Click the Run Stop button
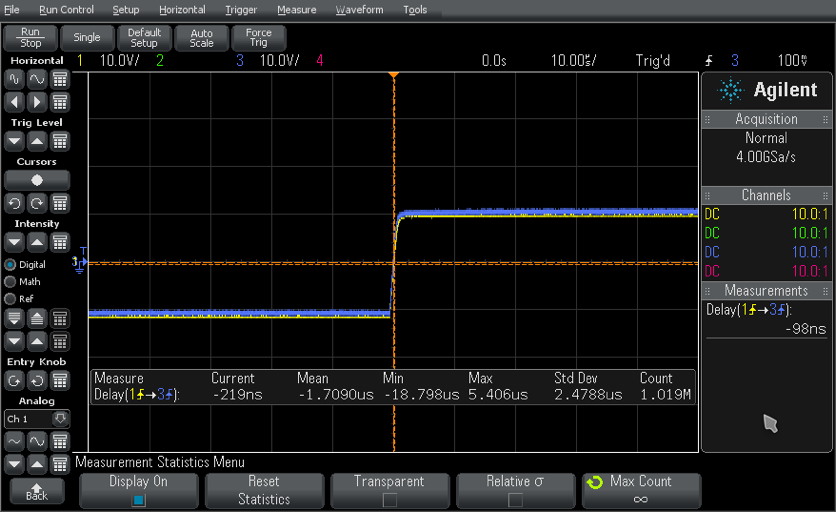 click(31, 38)
